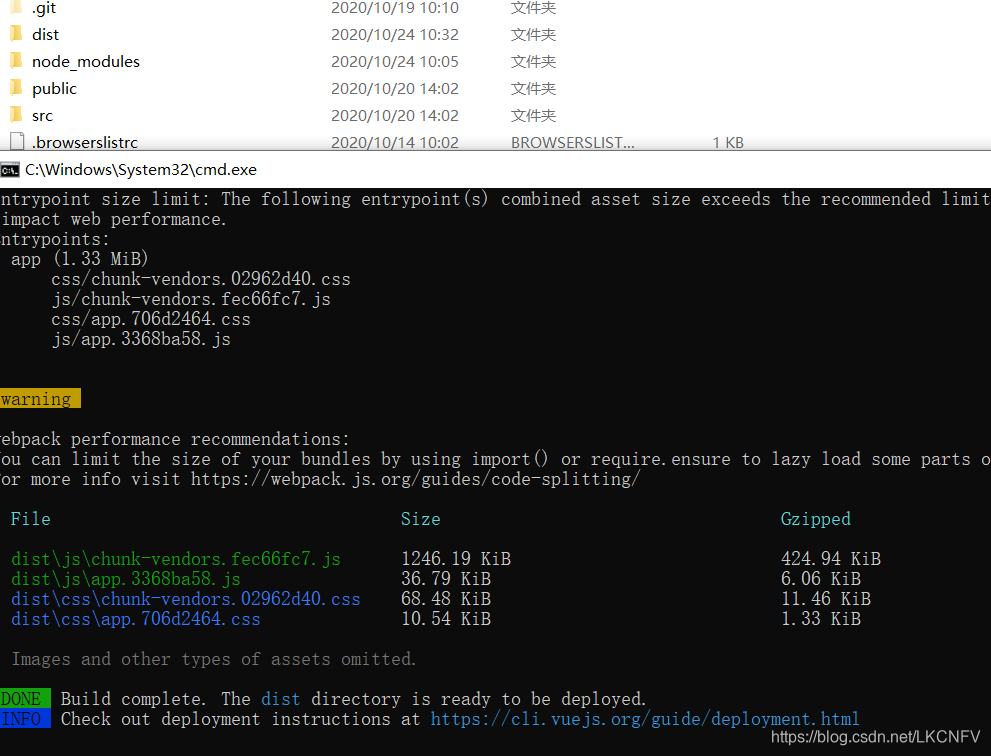Select the src folder name

point(42,116)
